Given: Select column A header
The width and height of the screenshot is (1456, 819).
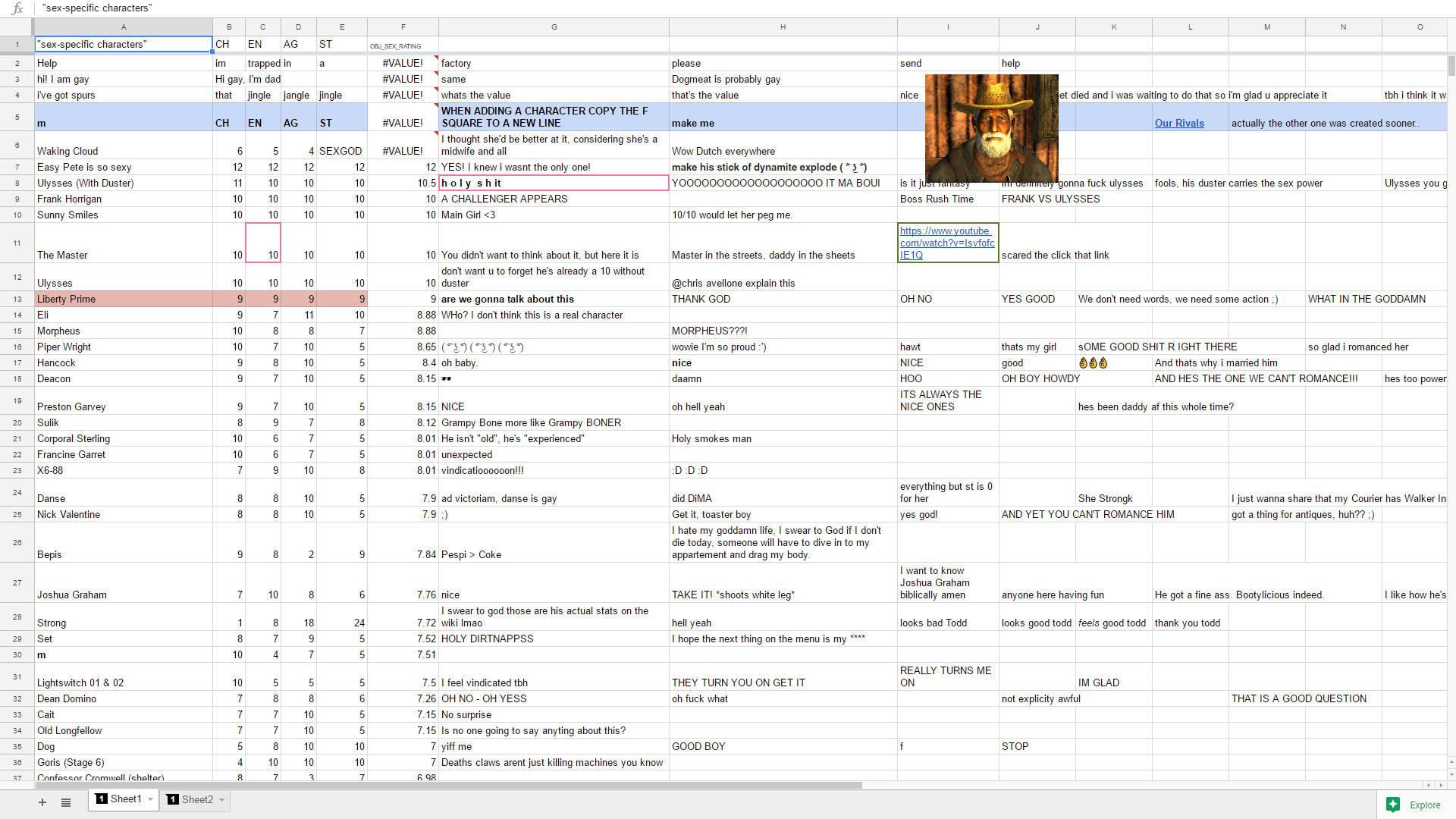Looking at the screenshot, I should [x=124, y=27].
